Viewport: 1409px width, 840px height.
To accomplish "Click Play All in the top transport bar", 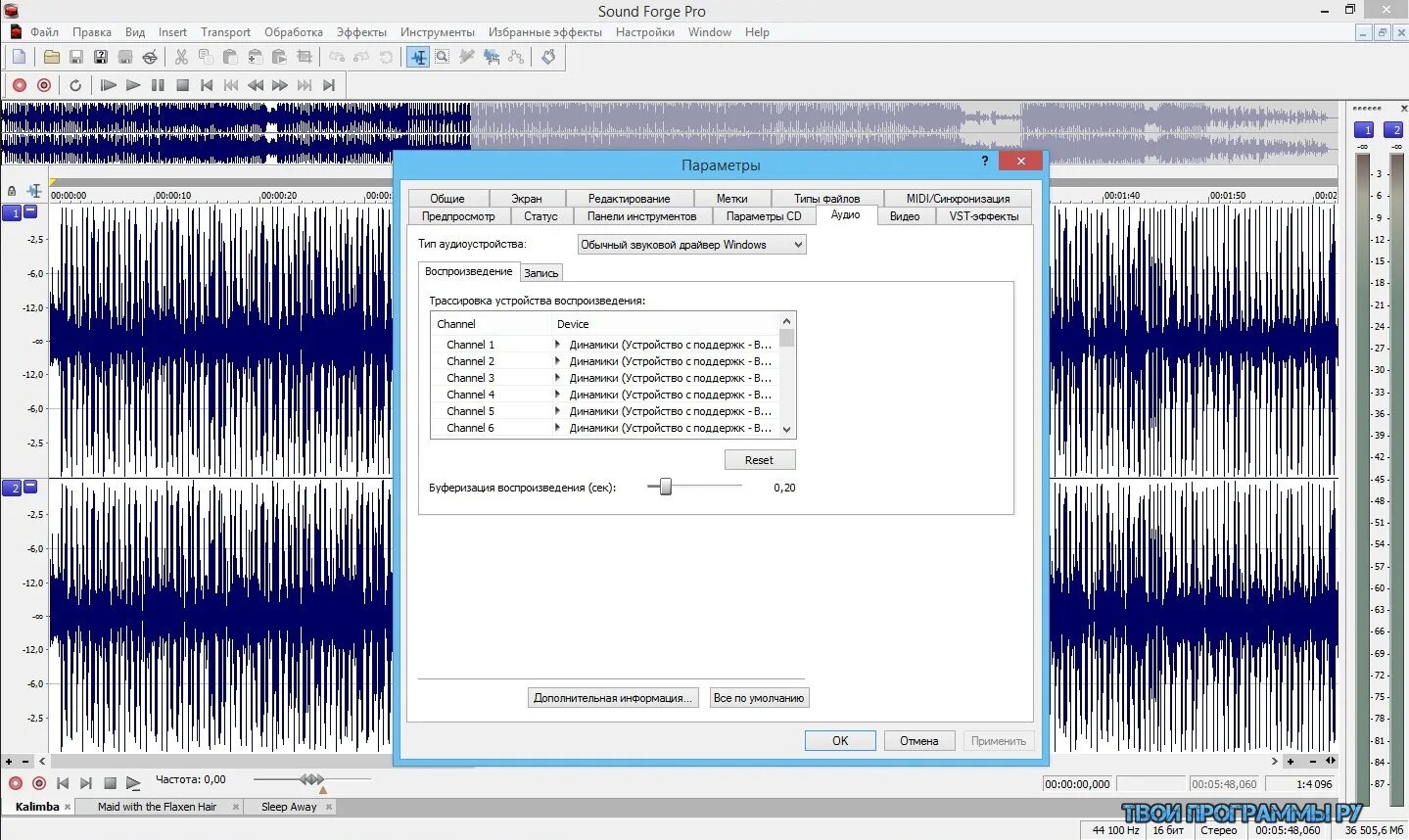I will click(108, 85).
